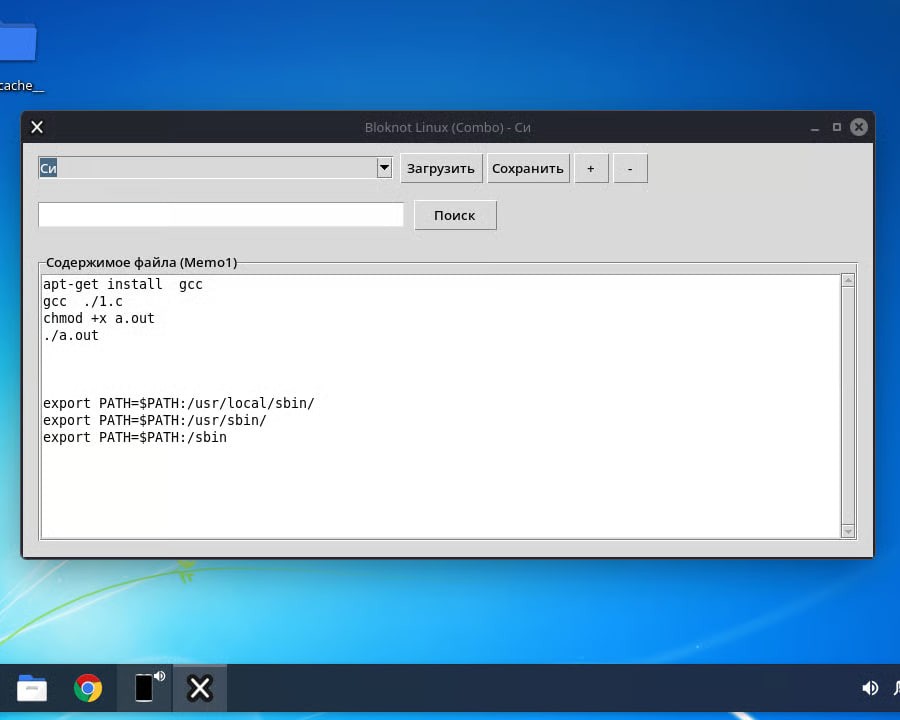Click the line 'export PATH=$PATH:/sbin'
The image size is (900, 720).
[135, 438]
